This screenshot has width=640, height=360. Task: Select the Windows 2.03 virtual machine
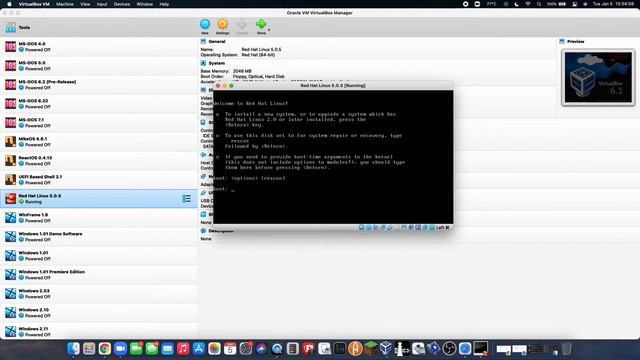point(99,293)
